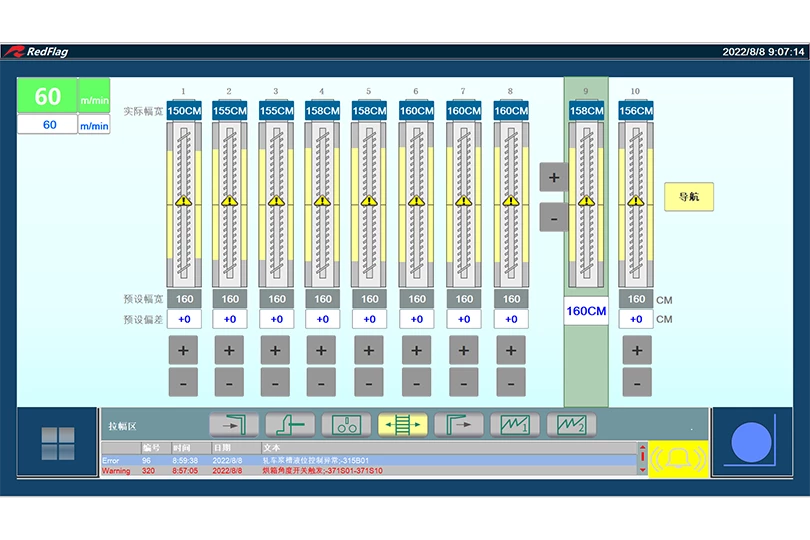
Task: Click the actual width 150CM label
Action: point(184,111)
